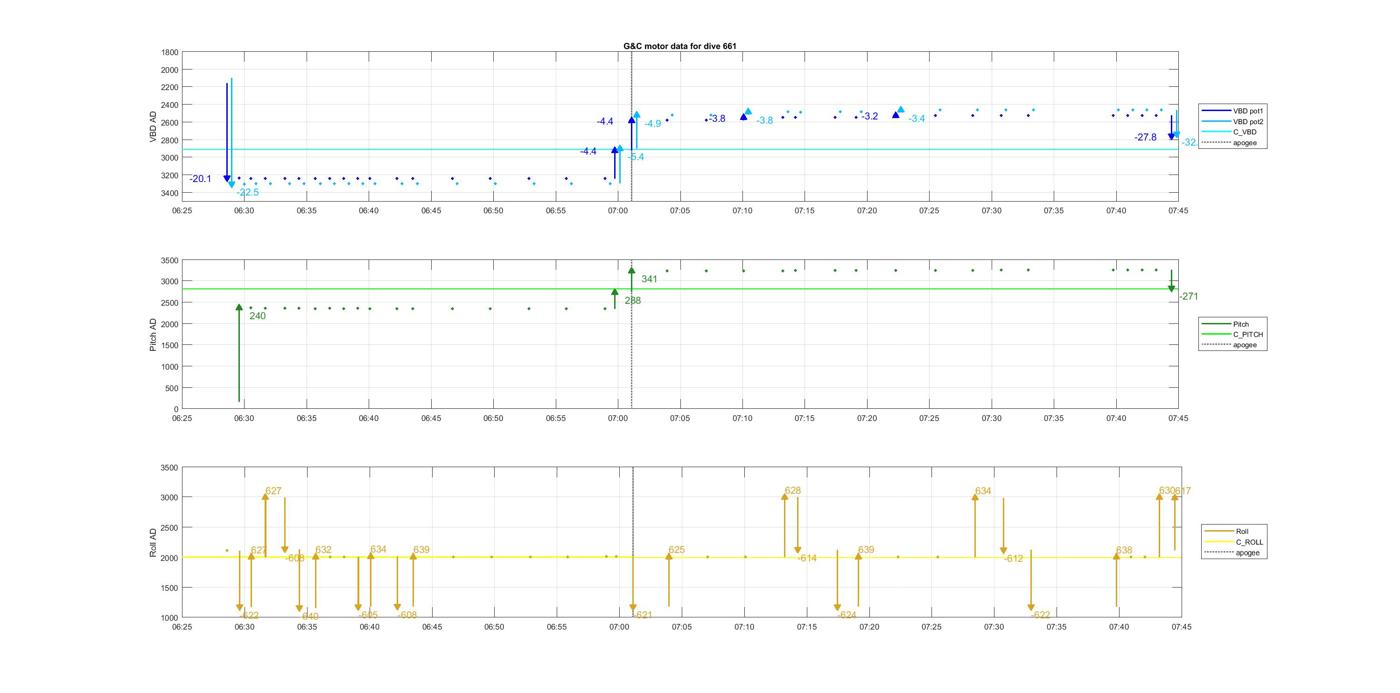Click the '-3.2' VBD data label
The image size is (1400, 693).
click(x=869, y=117)
